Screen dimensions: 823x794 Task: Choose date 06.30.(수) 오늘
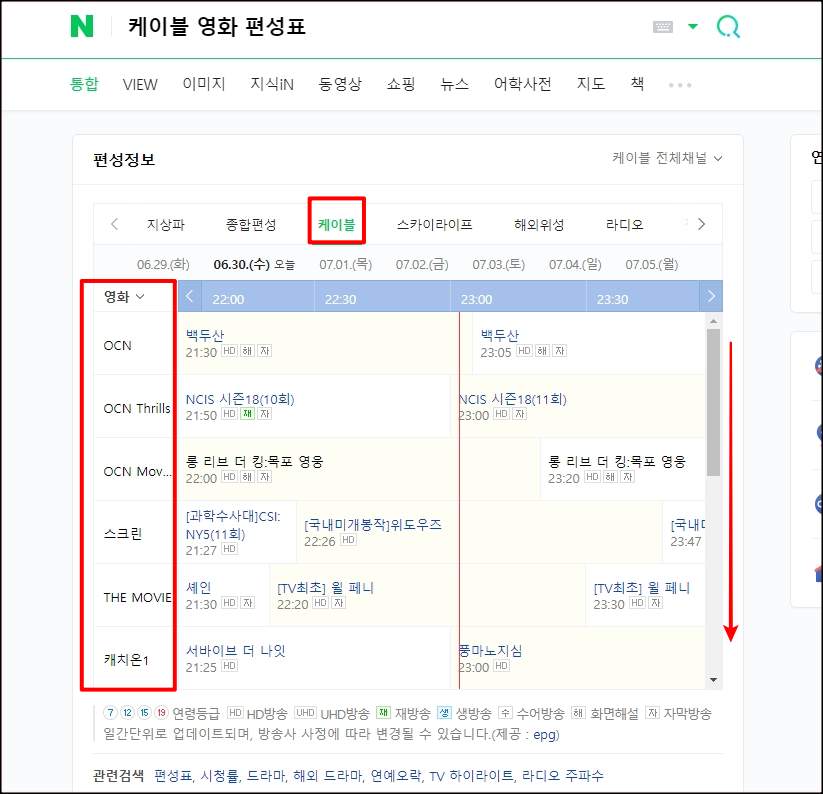click(x=254, y=264)
